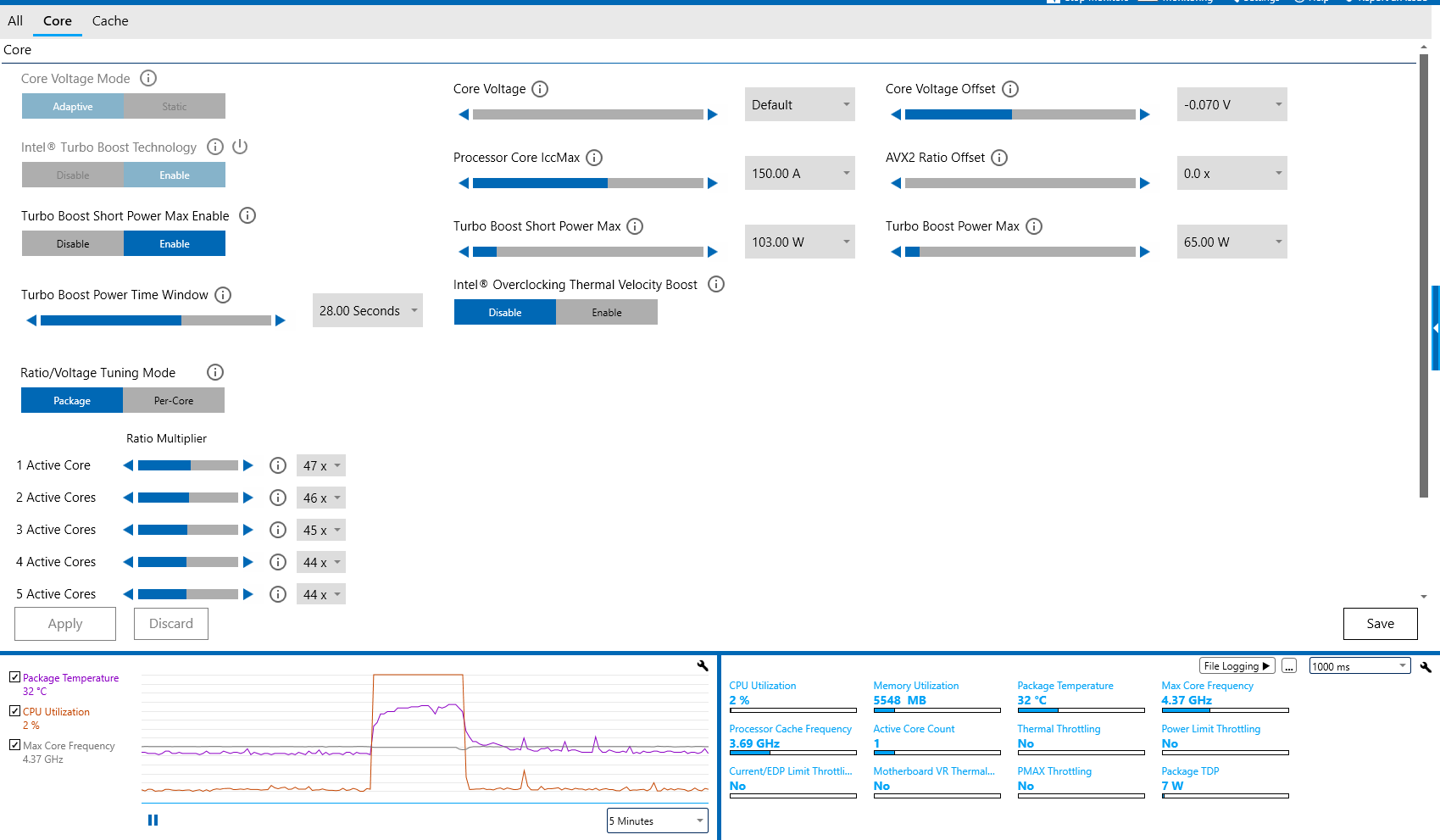Open 47 x ratio multiplier dropdown
Viewport: 1440px width, 840px height.
(x=321, y=465)
